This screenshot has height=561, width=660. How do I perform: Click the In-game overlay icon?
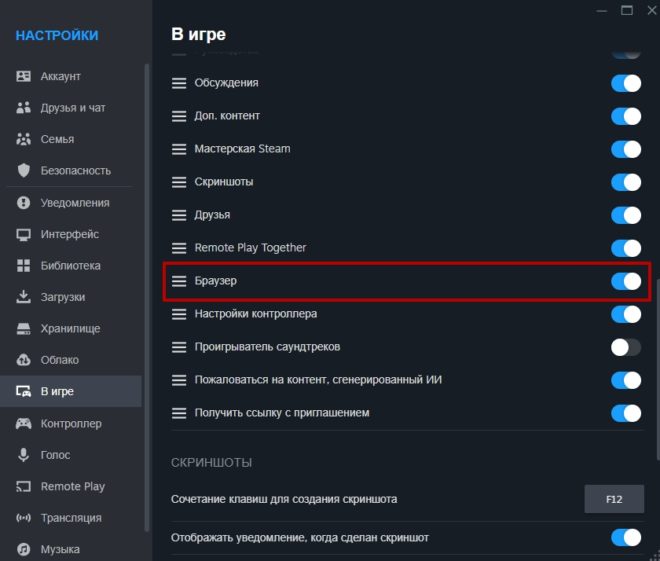[23, 391]
